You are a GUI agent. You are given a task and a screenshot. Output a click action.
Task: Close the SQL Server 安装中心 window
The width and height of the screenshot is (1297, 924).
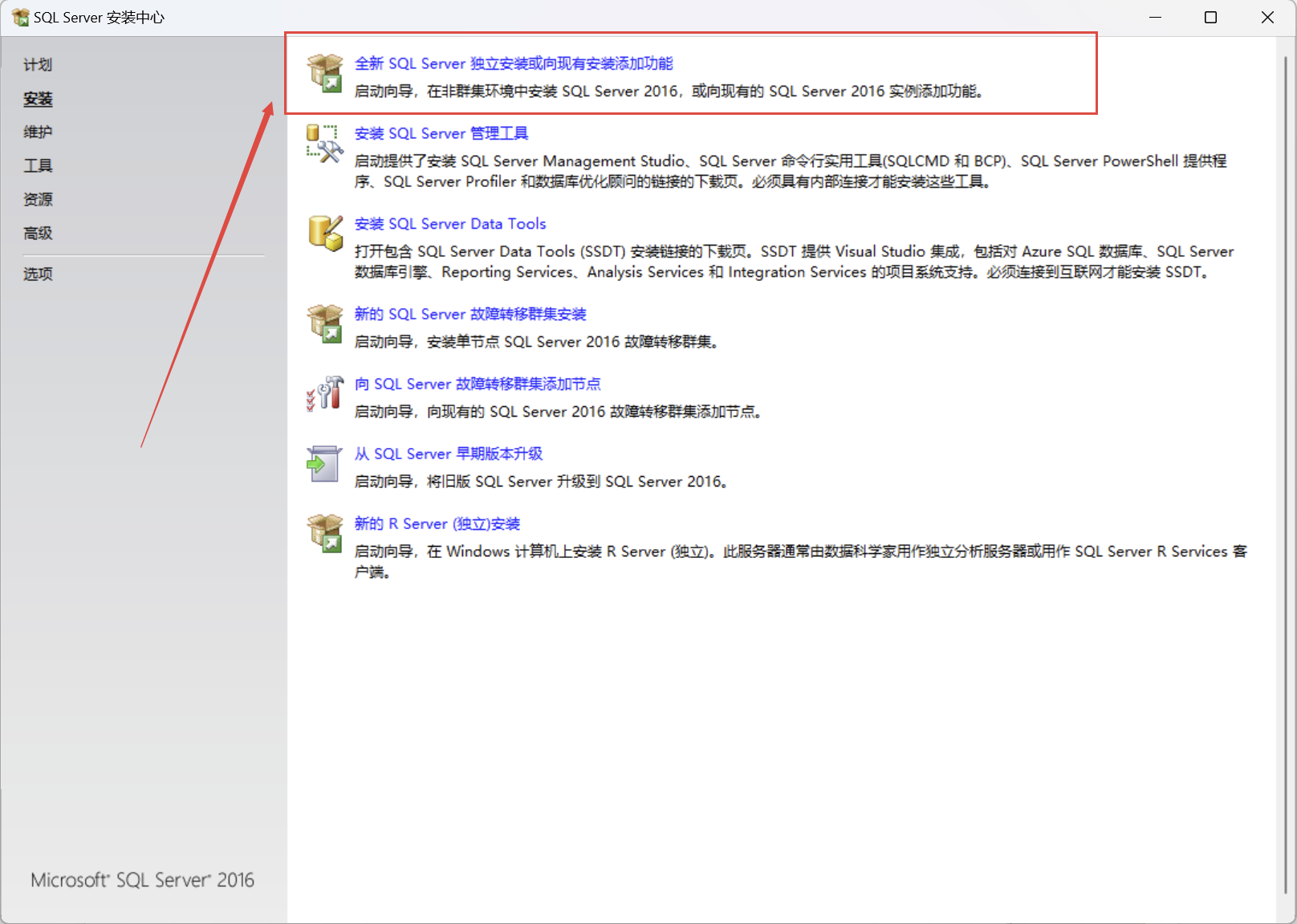point(1267,17)
